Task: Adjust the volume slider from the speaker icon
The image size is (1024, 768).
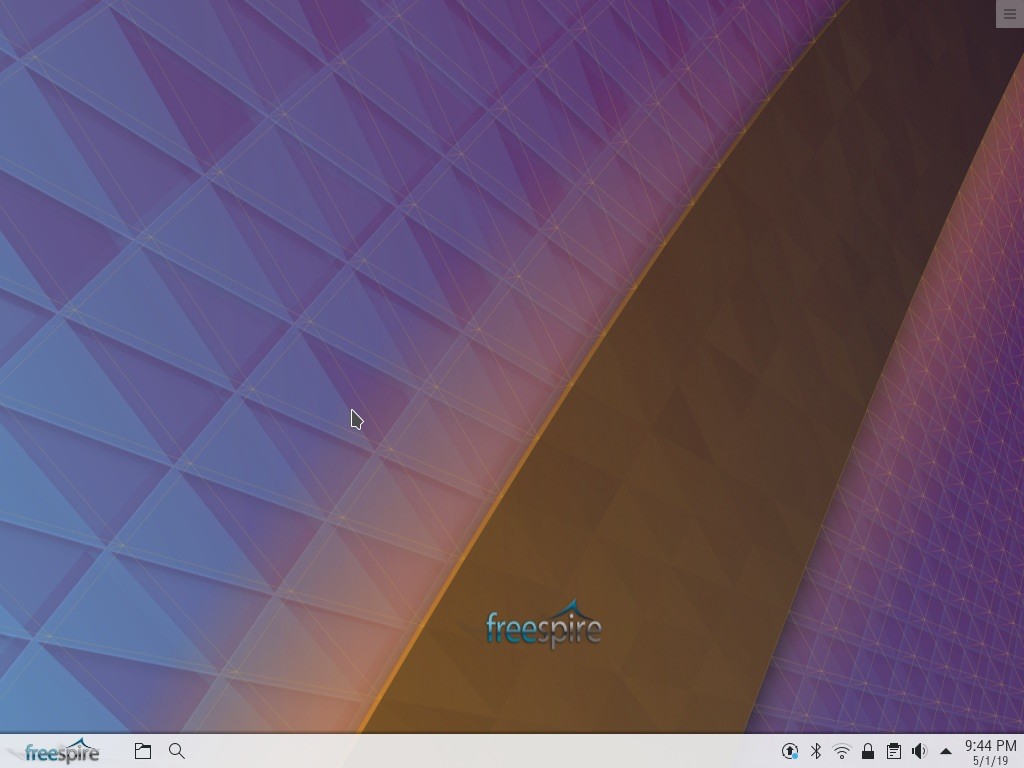Action: (919, 750)
